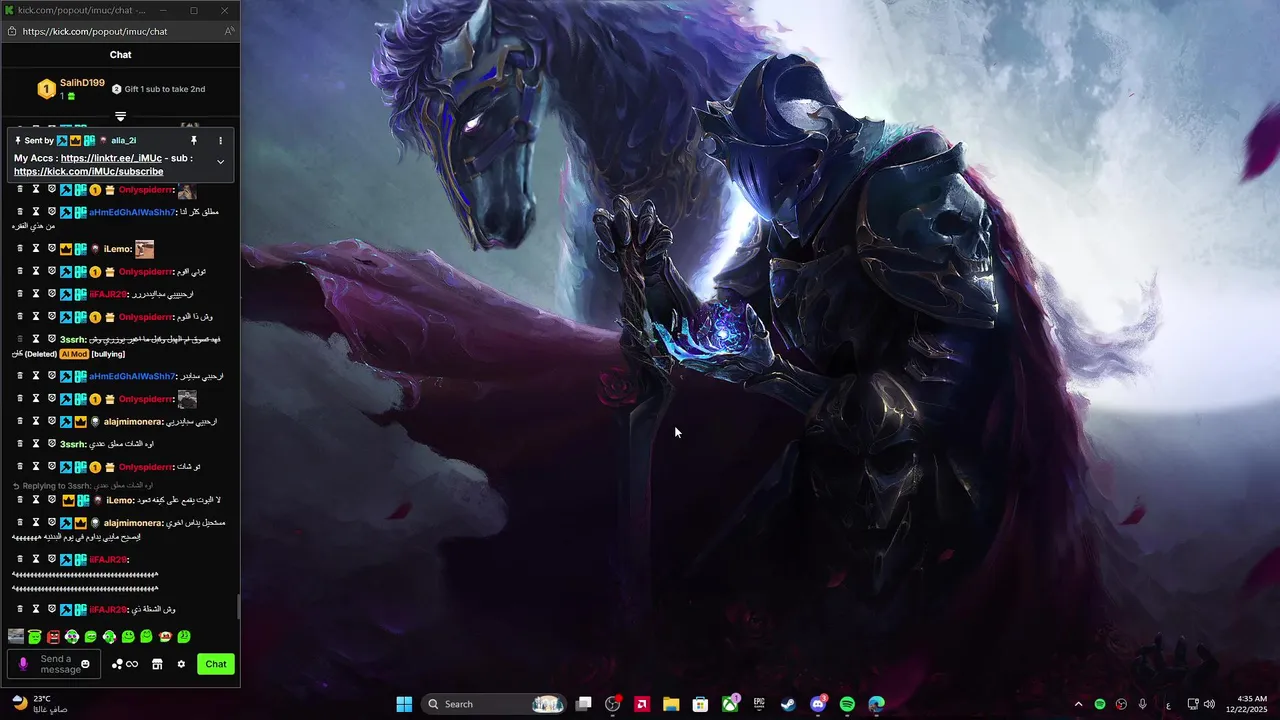
Task: Open the Kick shop storefront icon
Action: click(x=157, y=664)
